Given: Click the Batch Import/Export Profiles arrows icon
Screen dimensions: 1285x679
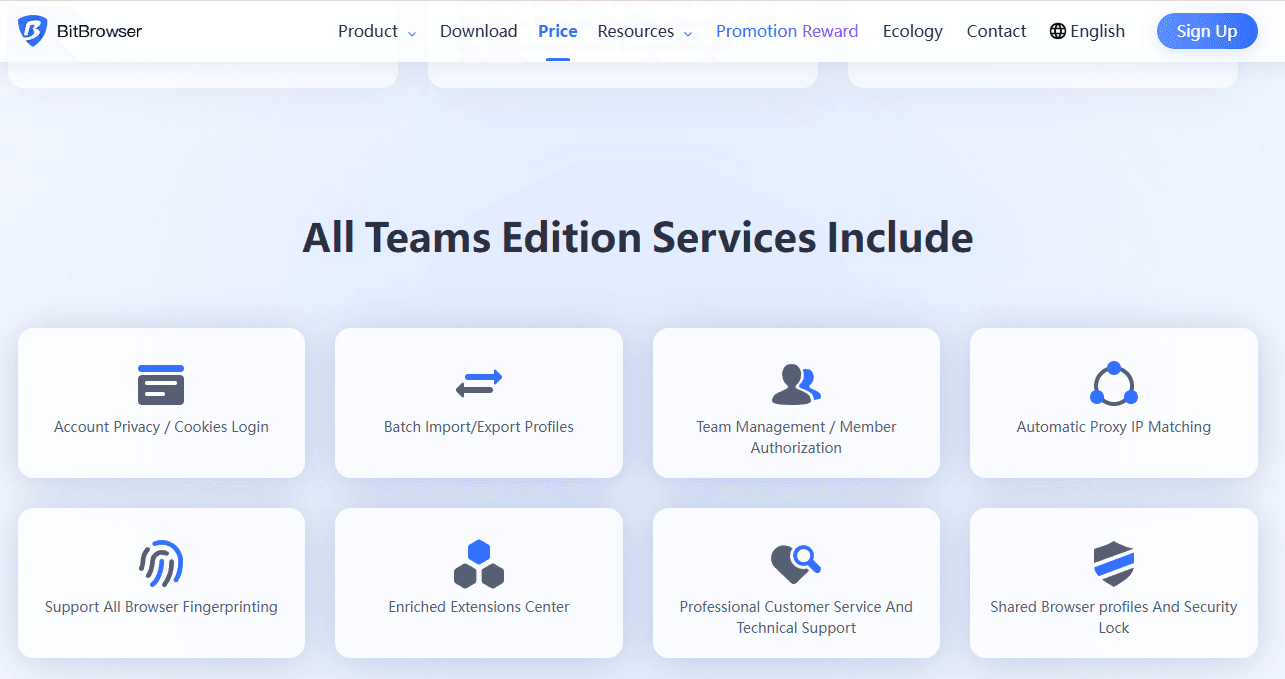Looking at the screenshot, I should click(478, 383).
